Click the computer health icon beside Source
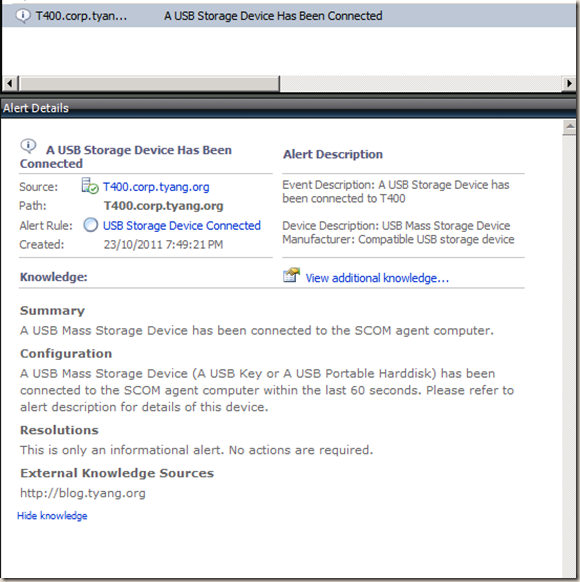This screenshot has height=582, width=580. click(x=90, y=186)
